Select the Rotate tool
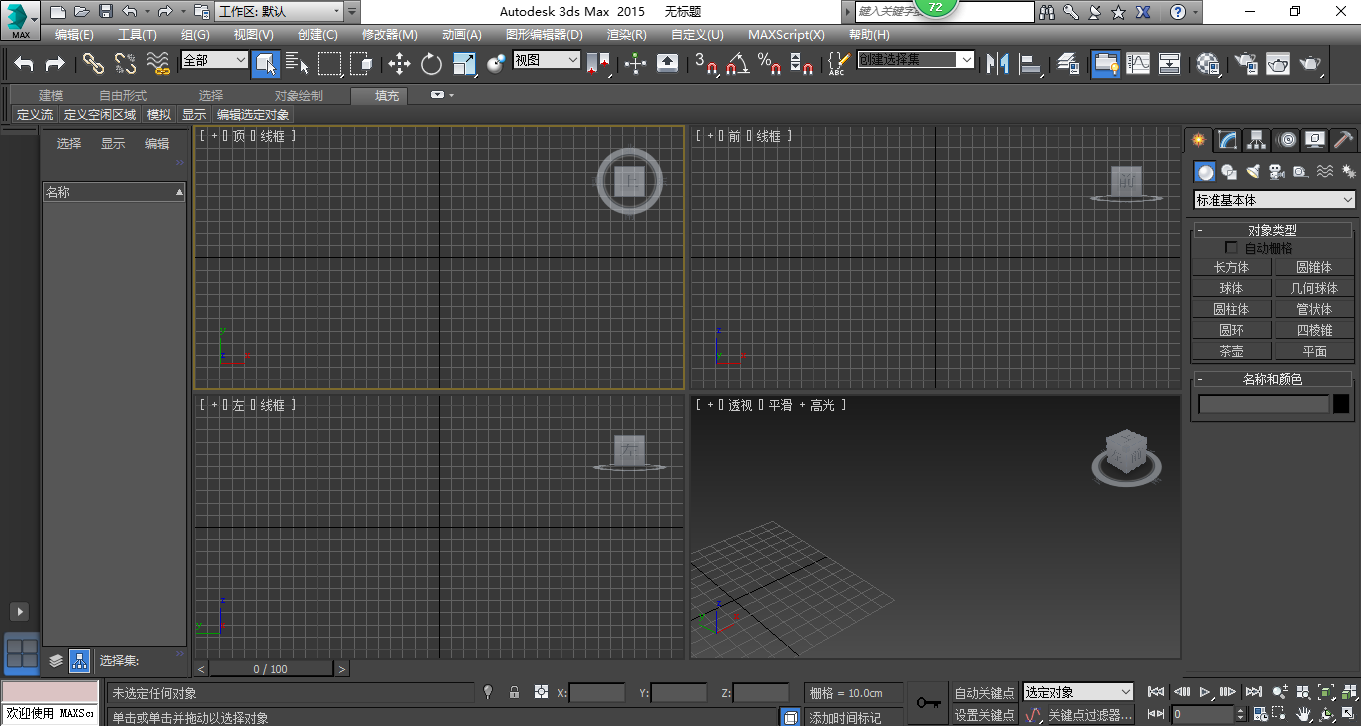Viewport: 1361px width, 726px height. pyautogui.click(x=431, y=64)
